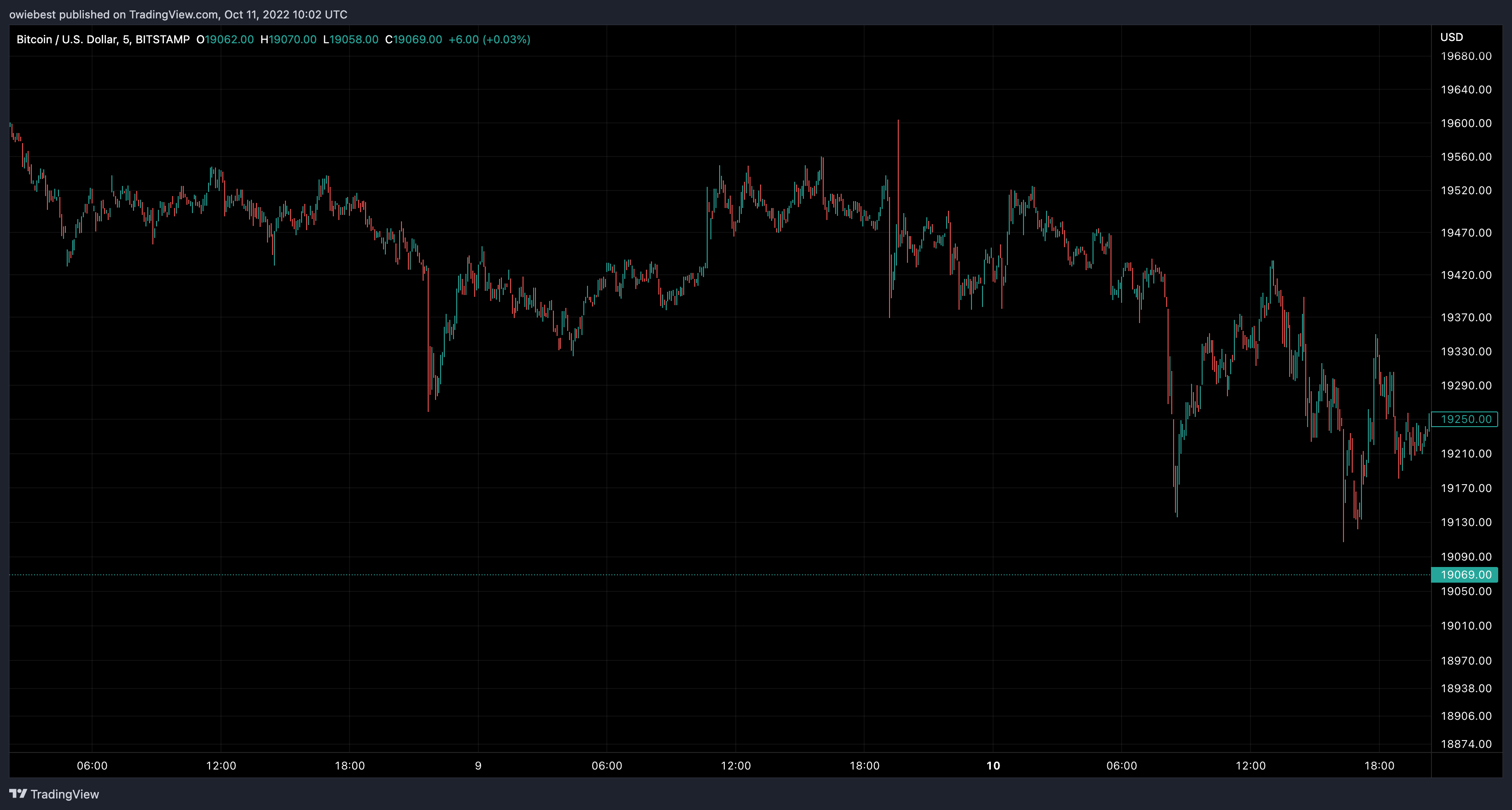This screenshot has height=810, width=1512.
Task: Click the 18874.00 price level on right axis
Action: (1467, 744)
